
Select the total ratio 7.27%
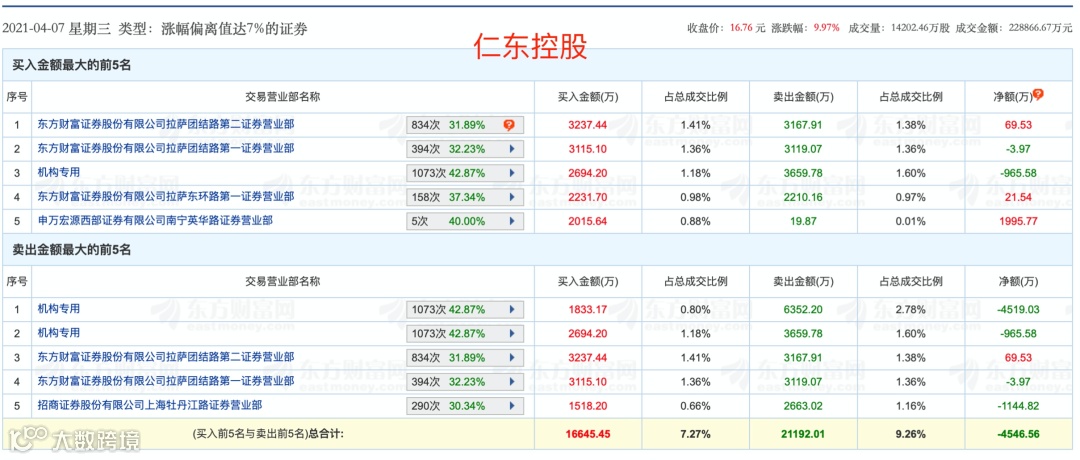[695, 434]
